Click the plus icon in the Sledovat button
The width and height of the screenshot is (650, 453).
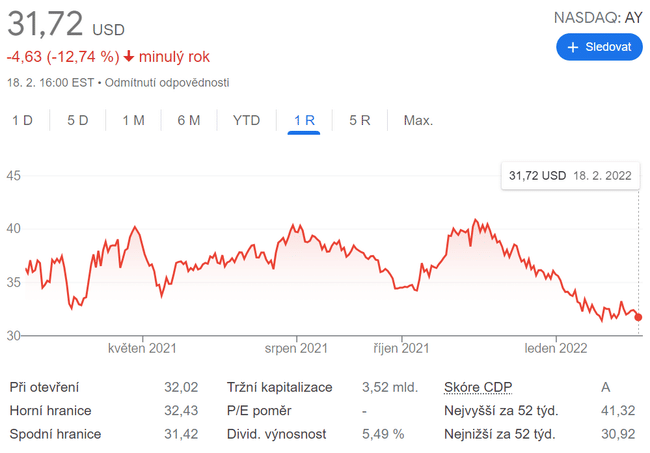573,47
